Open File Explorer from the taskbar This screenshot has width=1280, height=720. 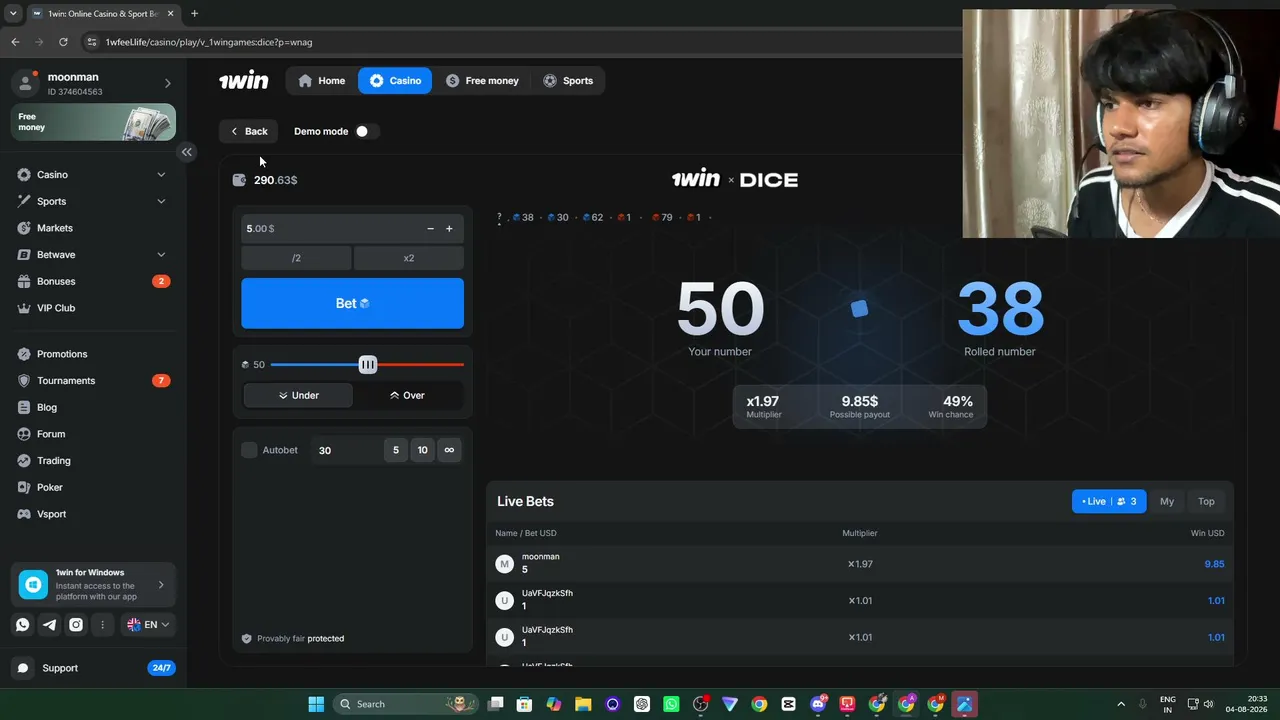[x=583, y=704]
